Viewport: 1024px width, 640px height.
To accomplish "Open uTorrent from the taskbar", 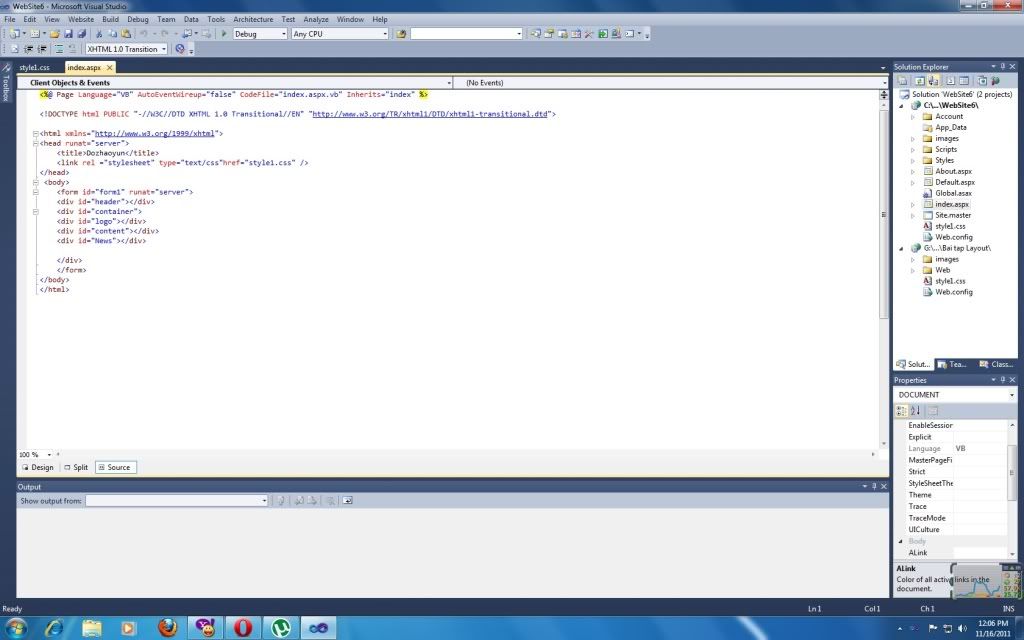I will point(281,628).
